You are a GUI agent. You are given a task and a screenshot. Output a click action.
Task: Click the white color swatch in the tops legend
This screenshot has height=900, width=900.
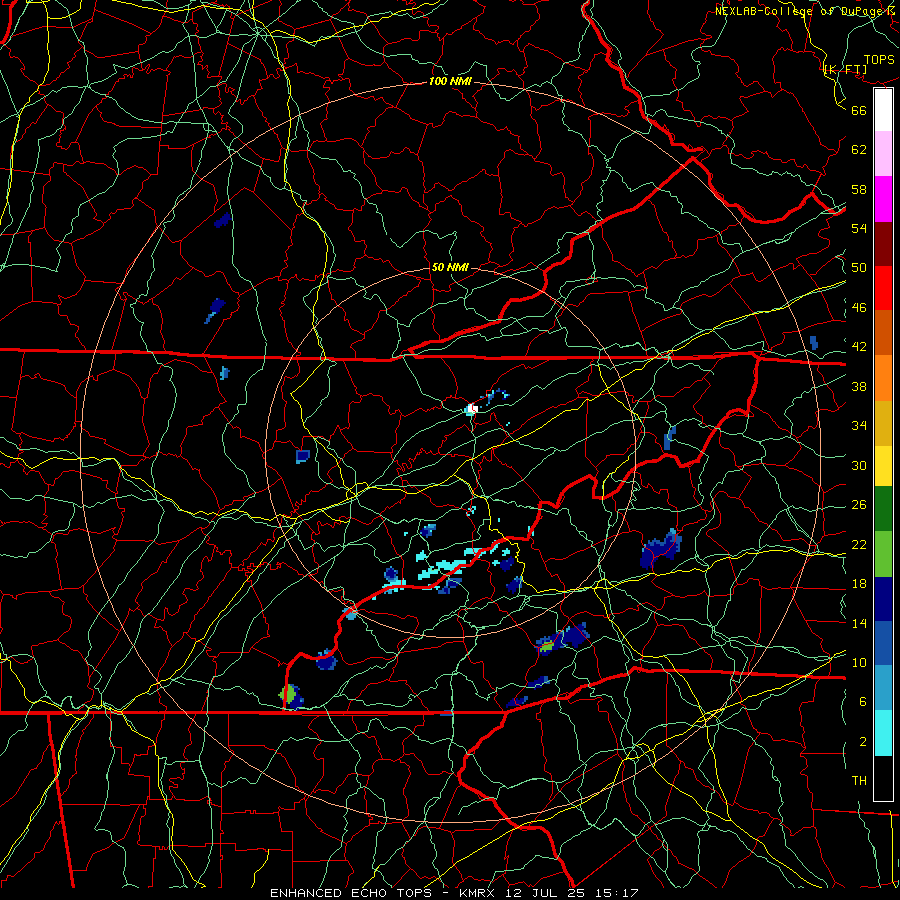tap(883, 110)
